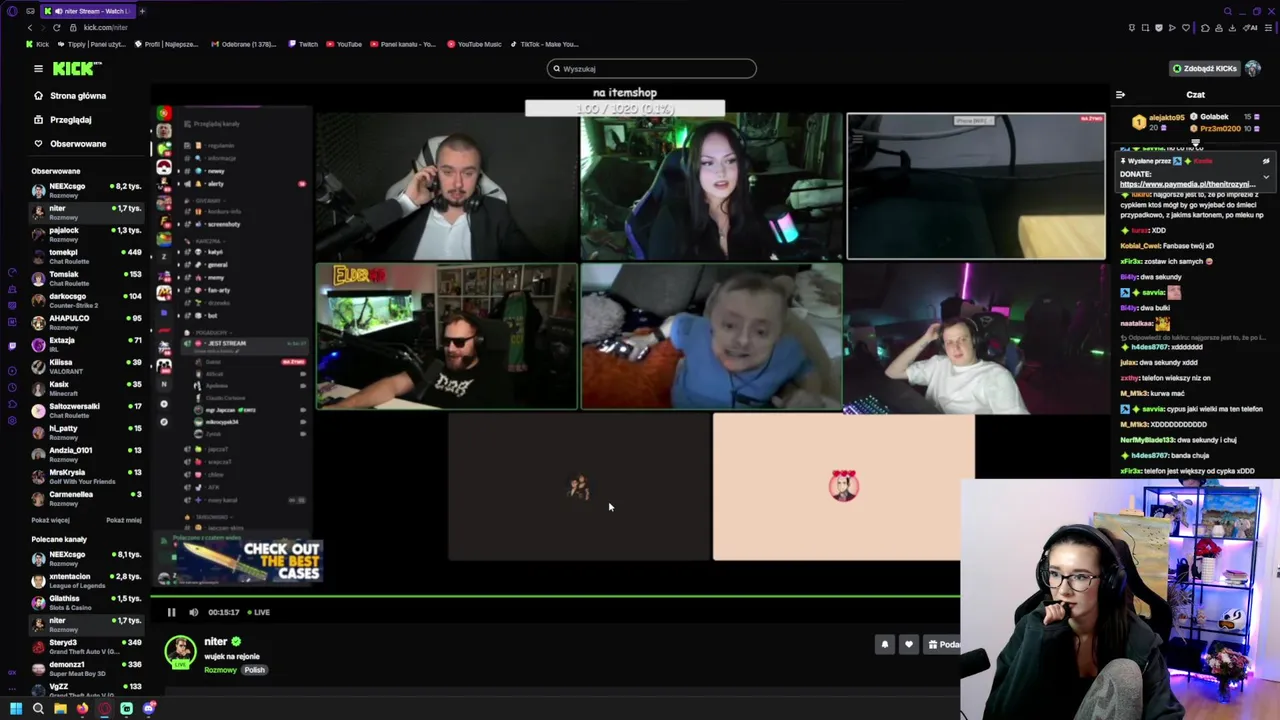Go back in browser history

coord(30,28)
